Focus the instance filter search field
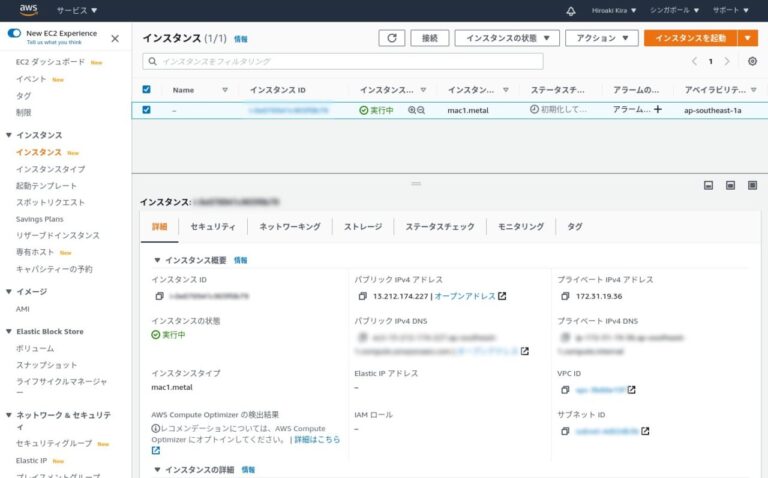The width and height of the screenshot is (768, 478). pos(343,61)
